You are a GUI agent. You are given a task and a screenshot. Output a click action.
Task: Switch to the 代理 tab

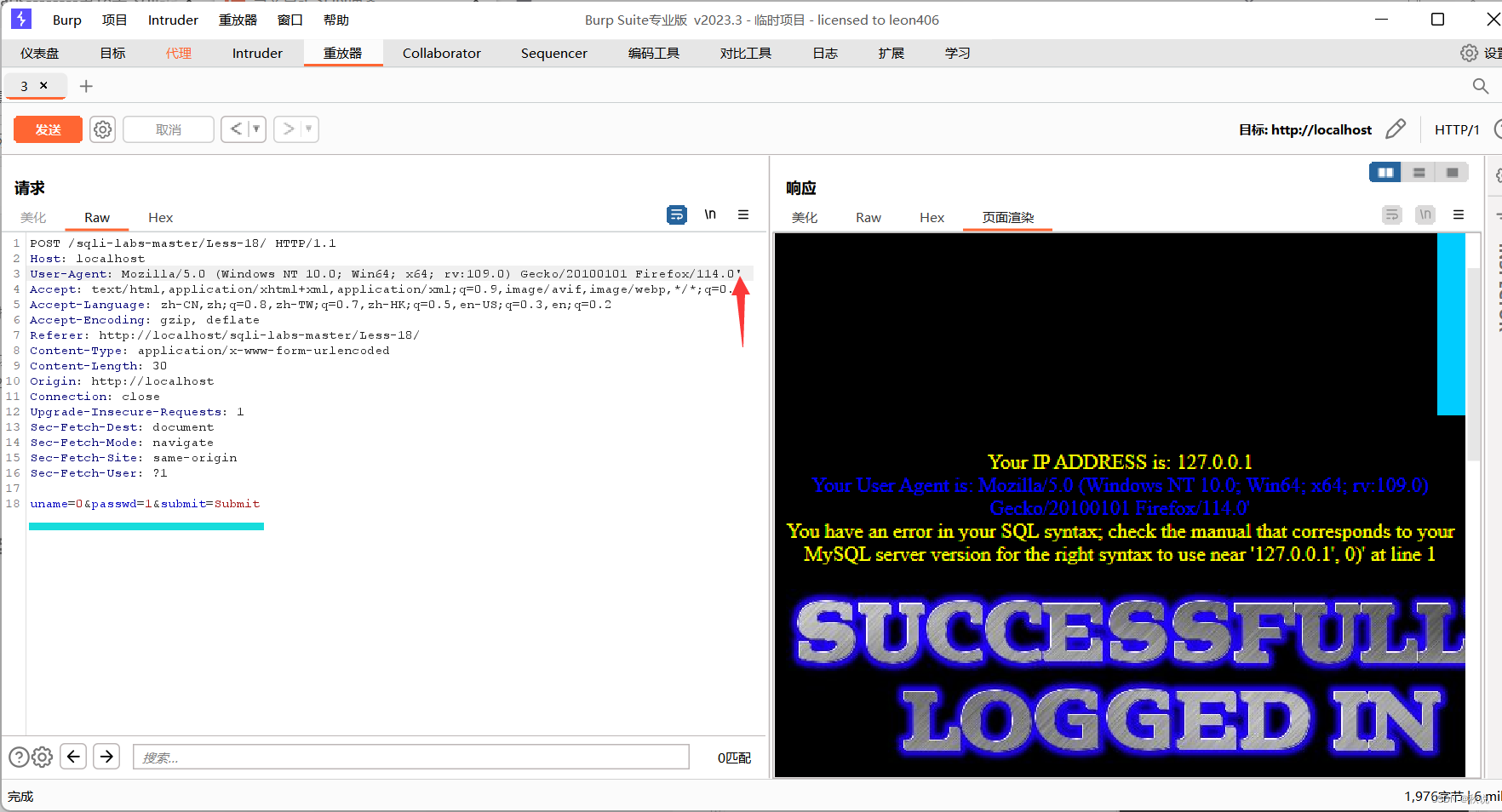179,53
